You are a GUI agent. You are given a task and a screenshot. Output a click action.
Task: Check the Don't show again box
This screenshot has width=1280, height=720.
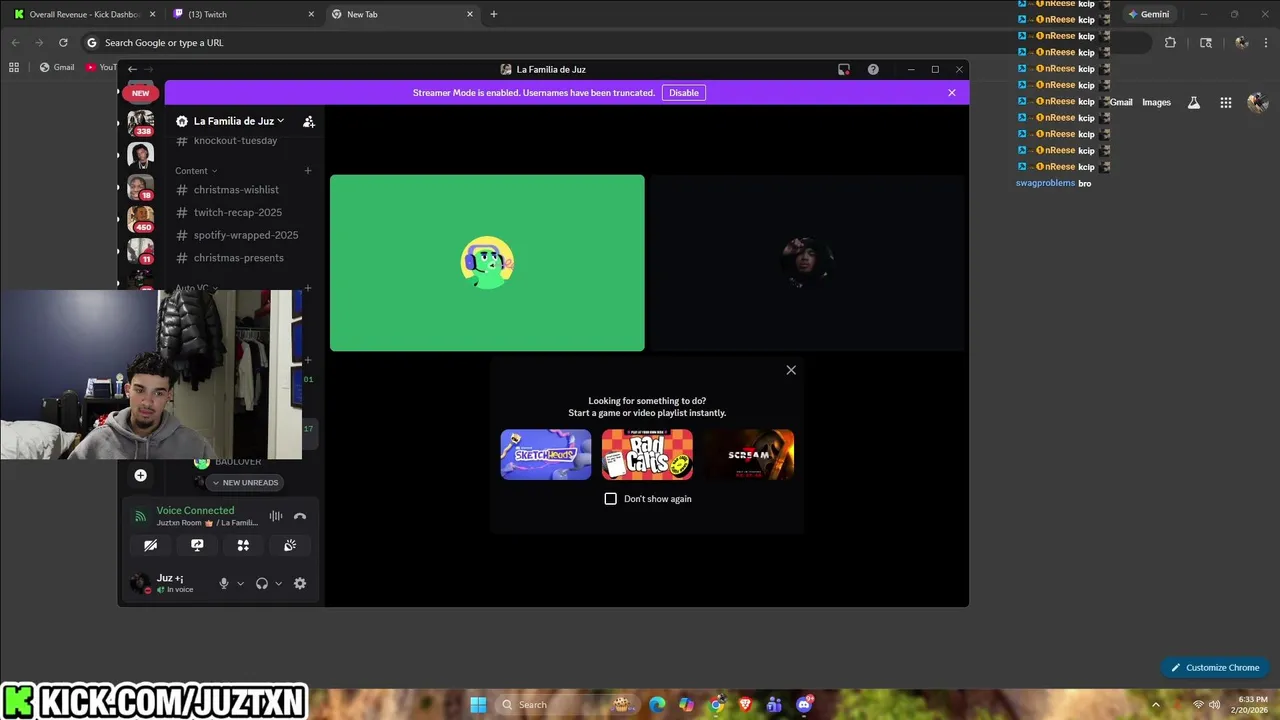[x=611, y=499]
